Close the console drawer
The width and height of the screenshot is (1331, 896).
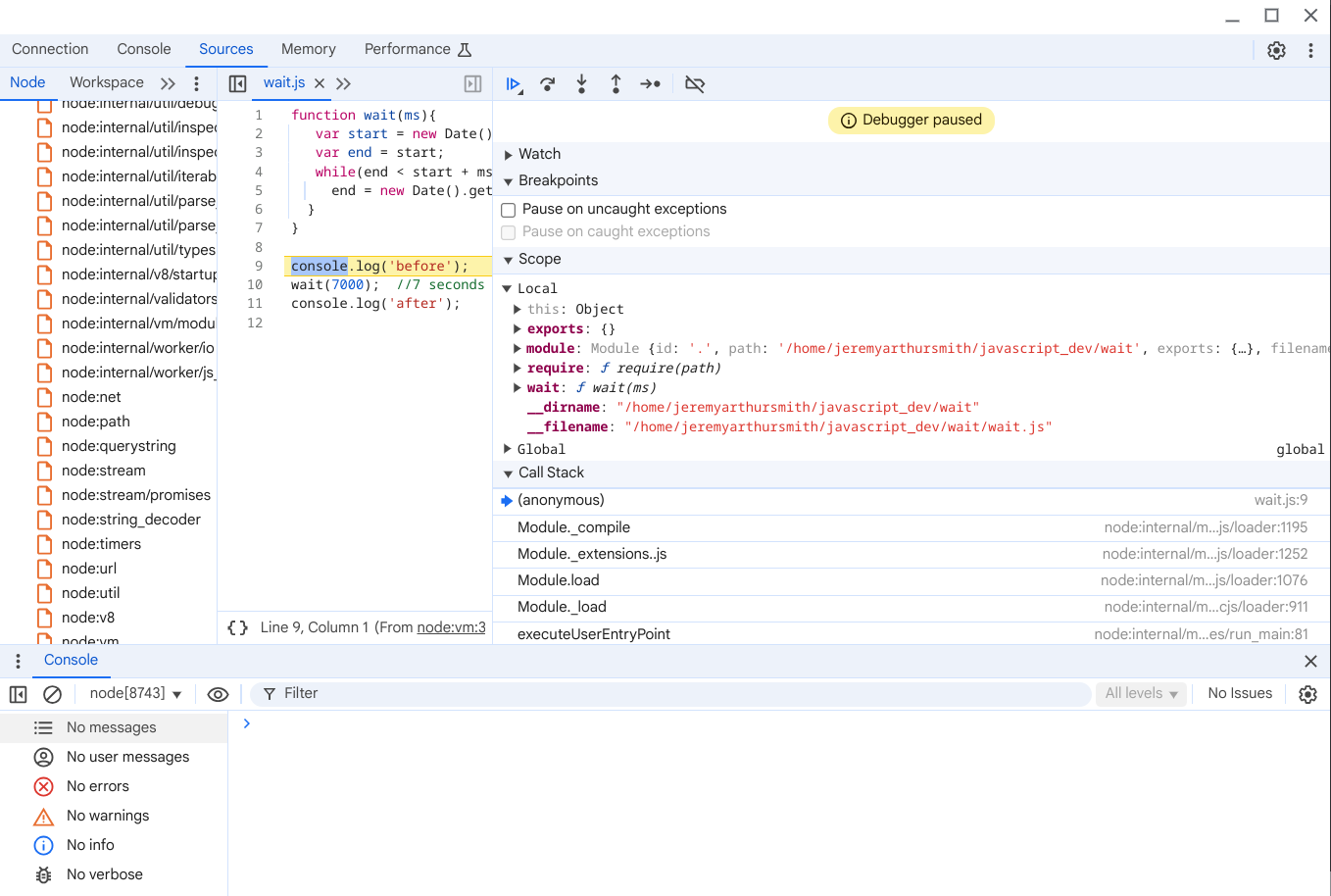1310,661
